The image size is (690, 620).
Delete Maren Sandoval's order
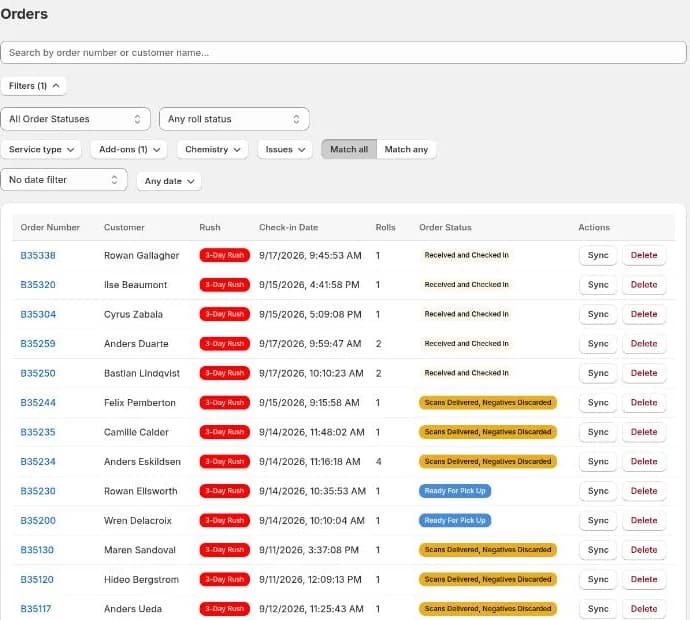click(644, 550)
